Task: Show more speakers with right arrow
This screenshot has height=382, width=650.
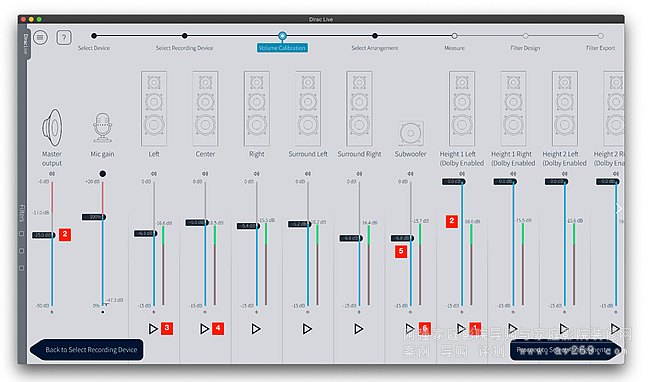Action: 619,208
